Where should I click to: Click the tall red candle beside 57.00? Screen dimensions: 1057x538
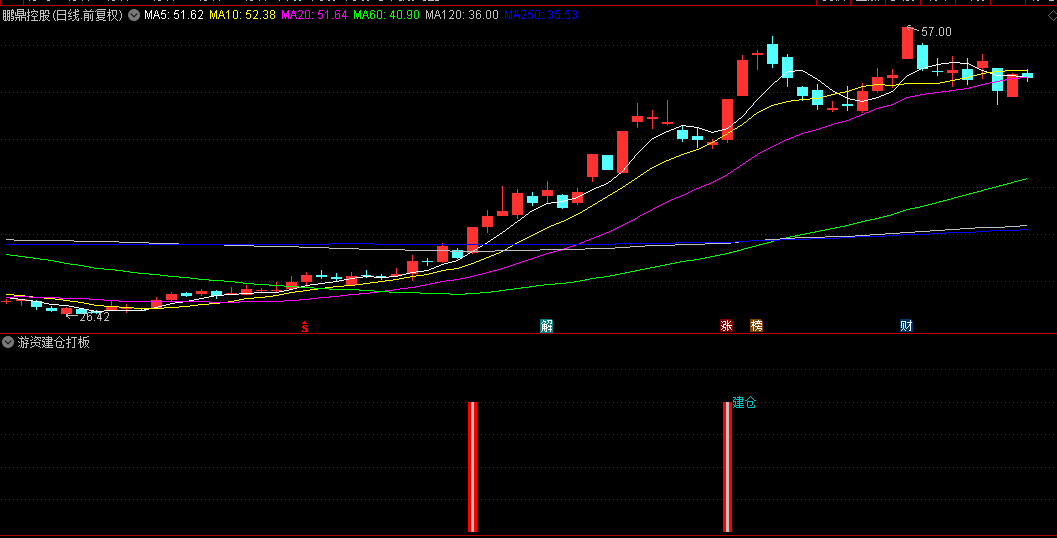(x=907, y=42)
